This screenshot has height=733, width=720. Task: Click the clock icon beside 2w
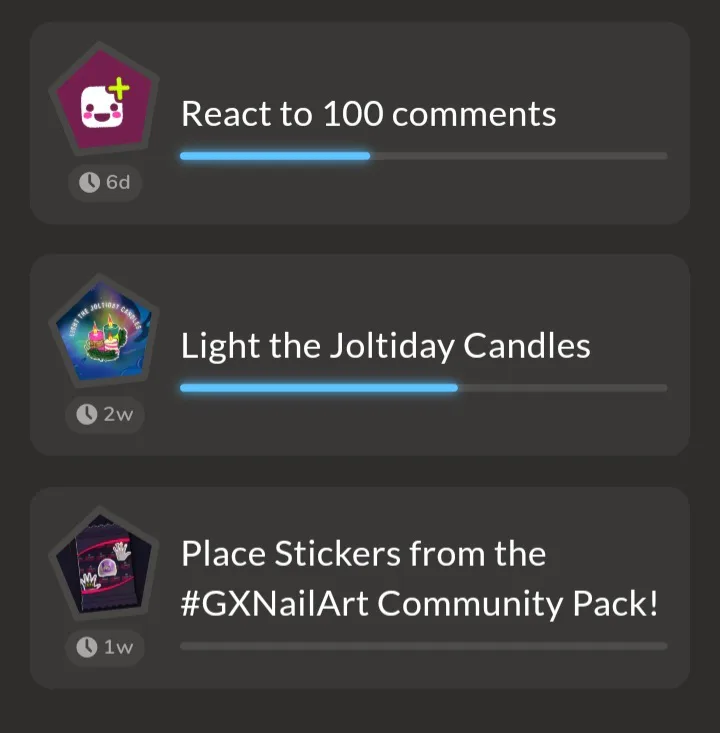[86, 414]
